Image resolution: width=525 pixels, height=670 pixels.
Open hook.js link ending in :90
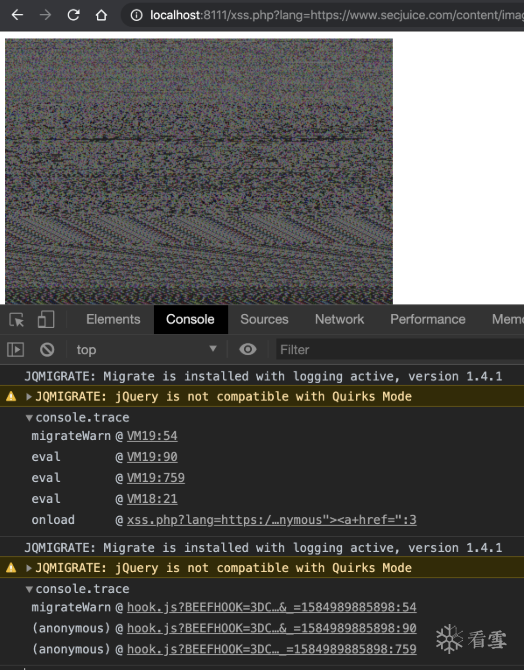click(272, 629)
